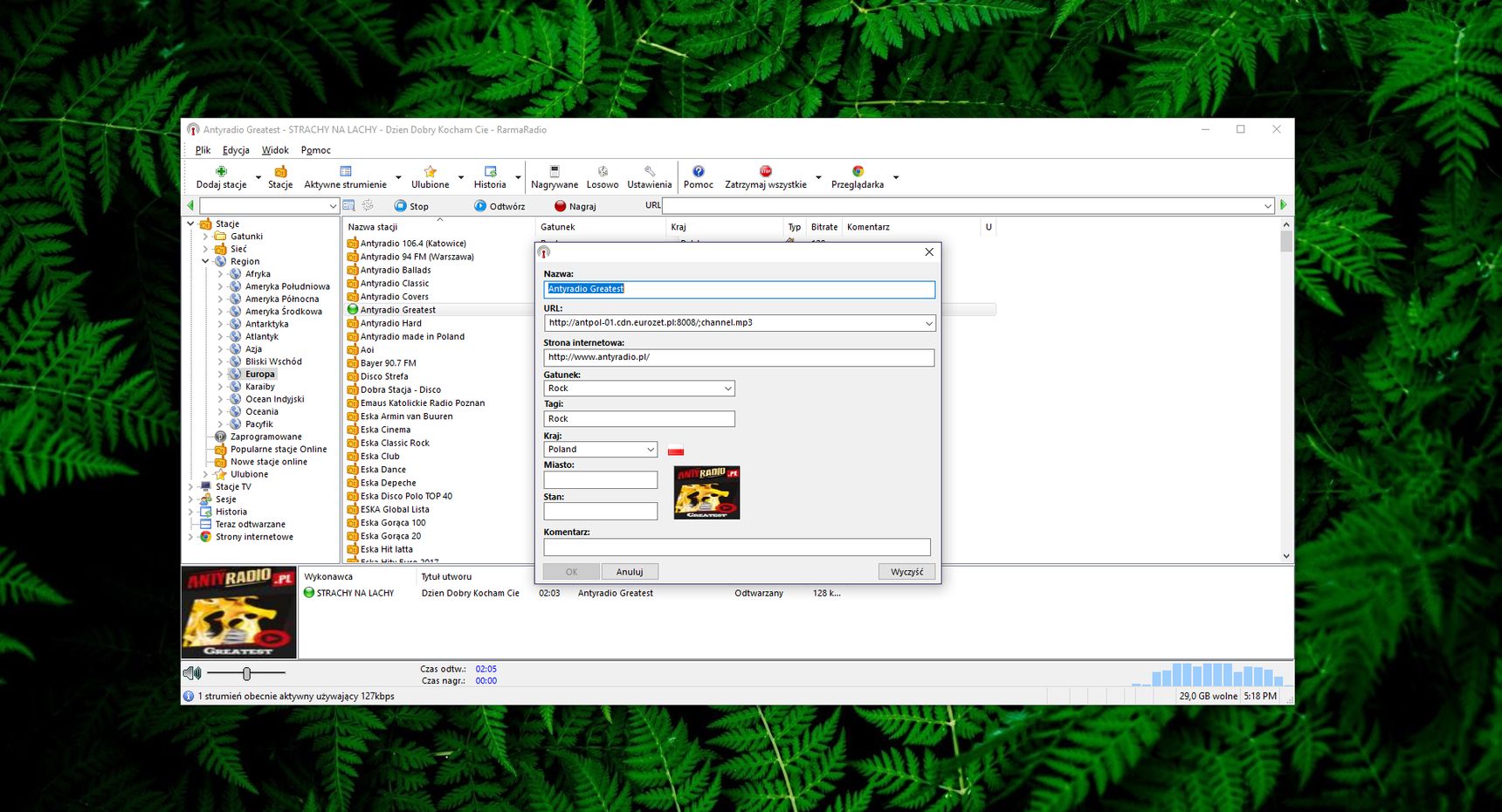1502x812 pixels.
Task: Collapse the Region tree node
Action: (x=206, y=261)
